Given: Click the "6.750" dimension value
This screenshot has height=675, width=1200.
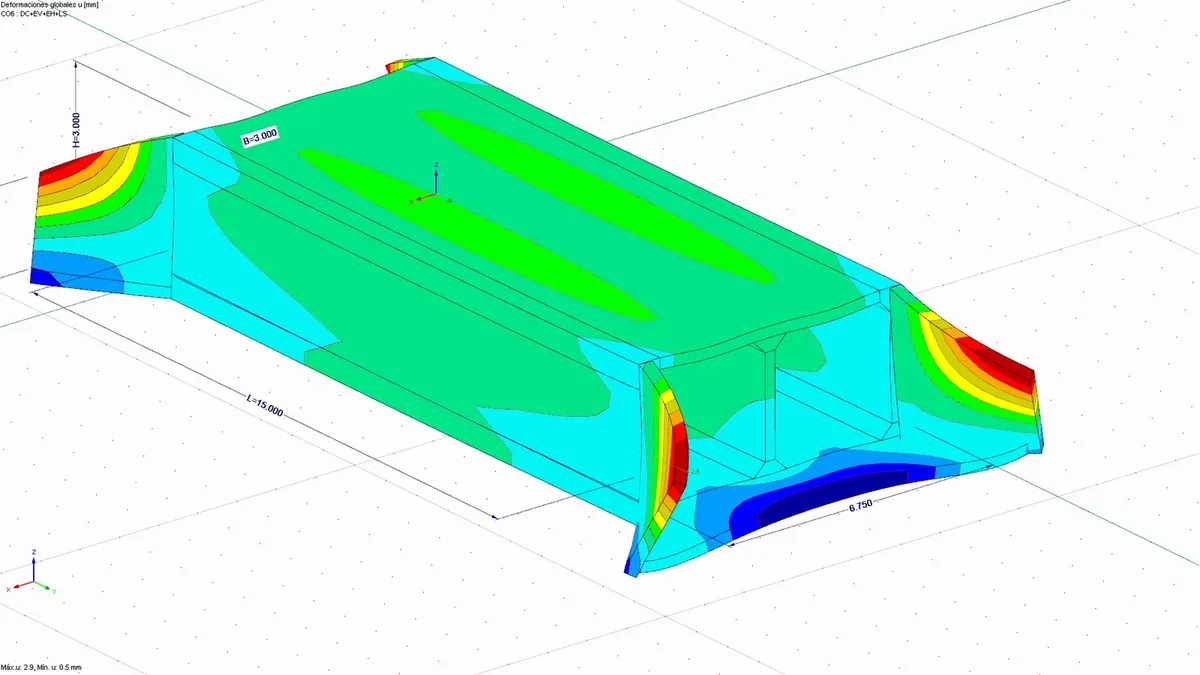Looking at the screenshot, I should pyautogui.click(x=861, y=506).
